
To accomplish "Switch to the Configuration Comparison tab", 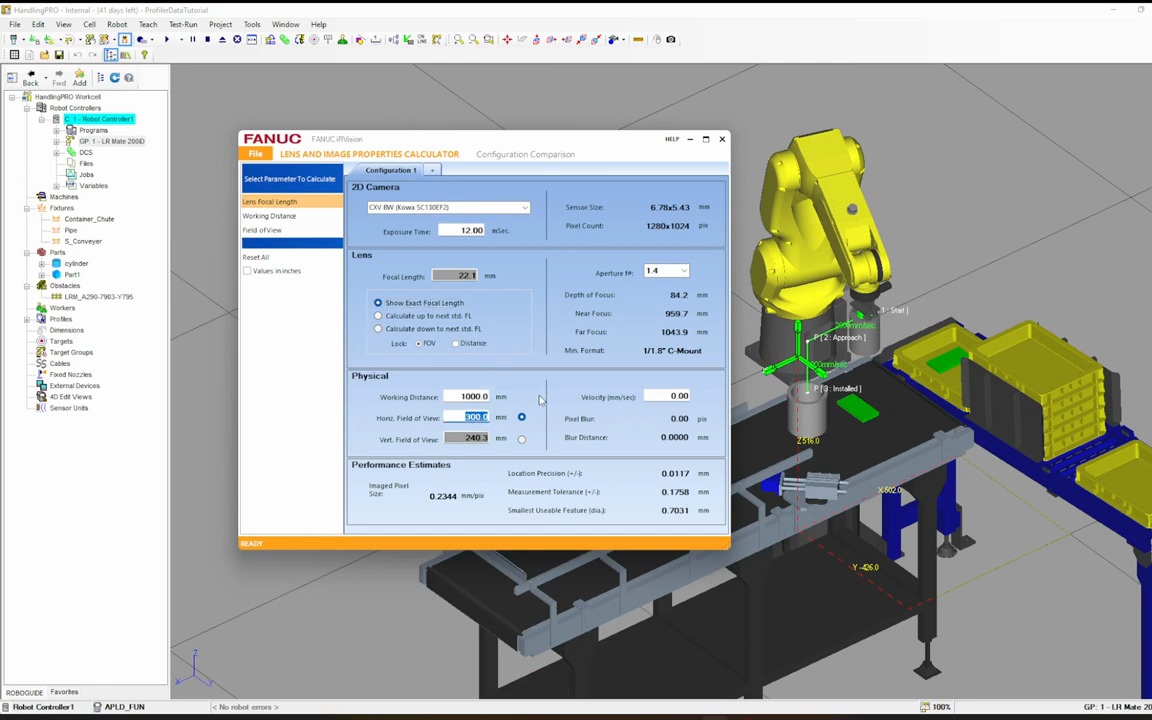I will [x=525, y=154].
